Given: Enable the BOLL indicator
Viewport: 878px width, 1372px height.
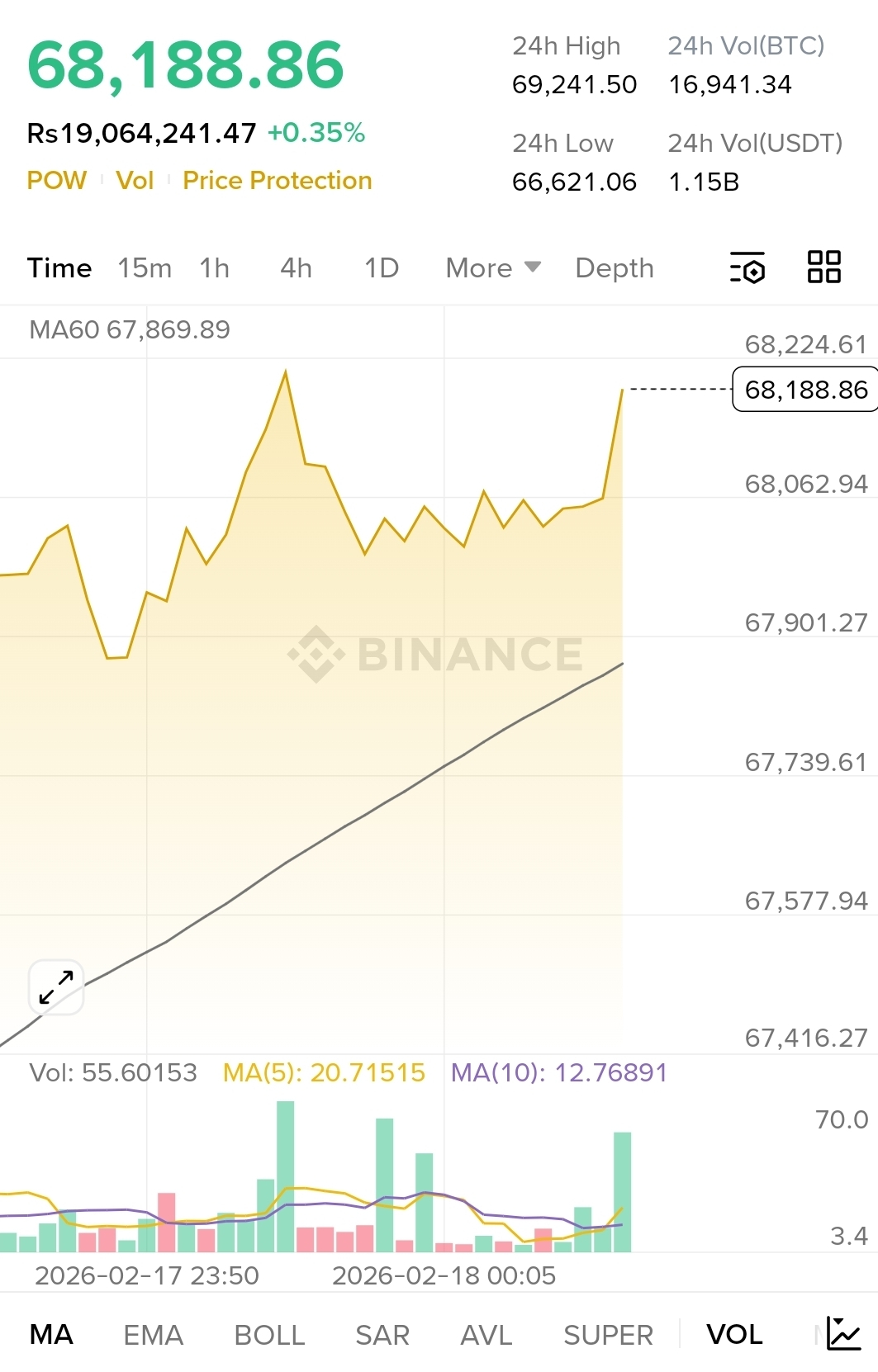Looking at the screenshot, I should tap(269, 1335).
